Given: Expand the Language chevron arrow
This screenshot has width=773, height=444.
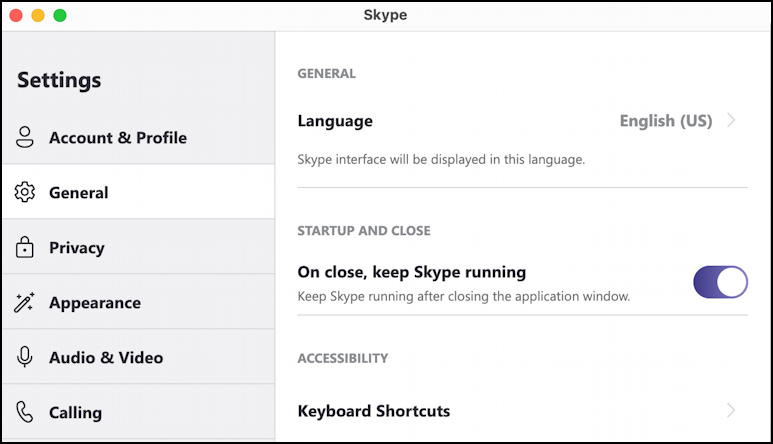Looking at the screenshot, I should point(731,121).
